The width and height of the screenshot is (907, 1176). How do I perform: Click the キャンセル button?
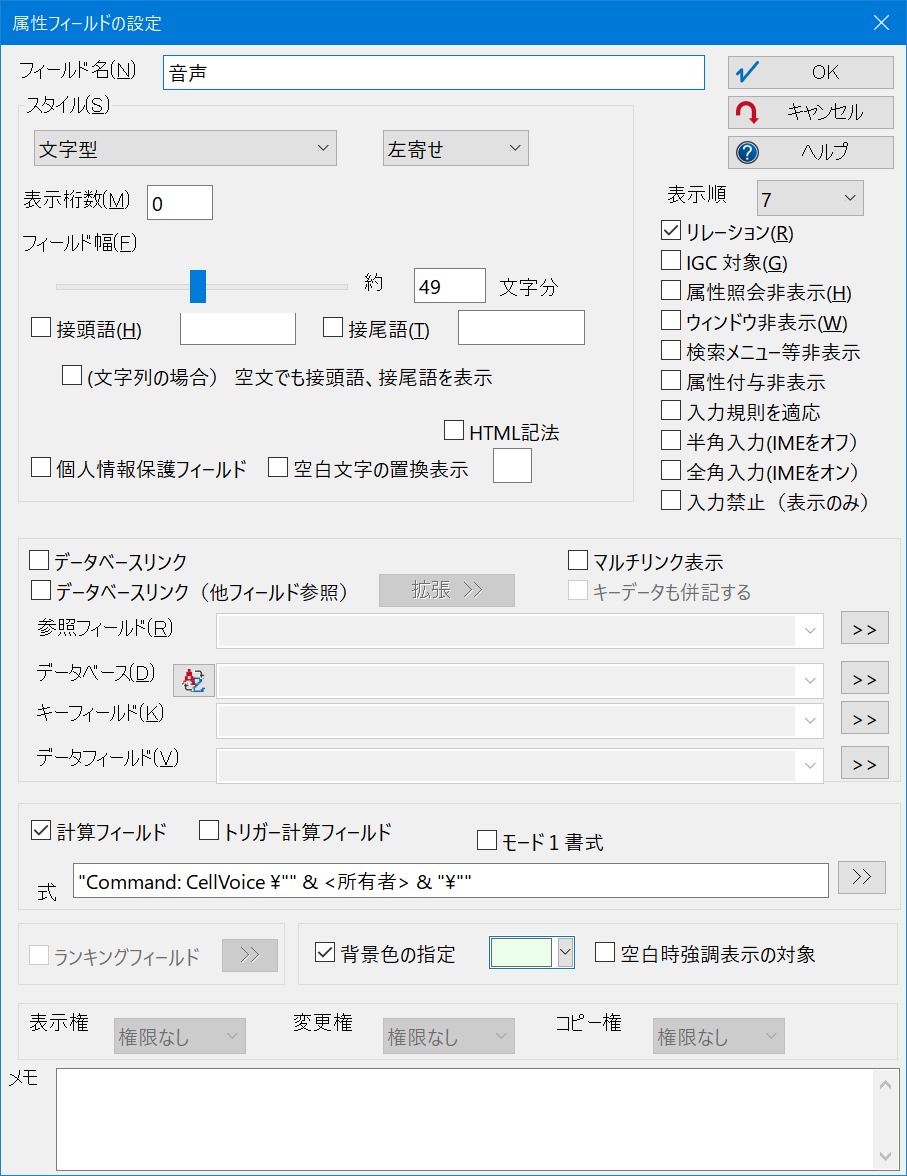810,112
